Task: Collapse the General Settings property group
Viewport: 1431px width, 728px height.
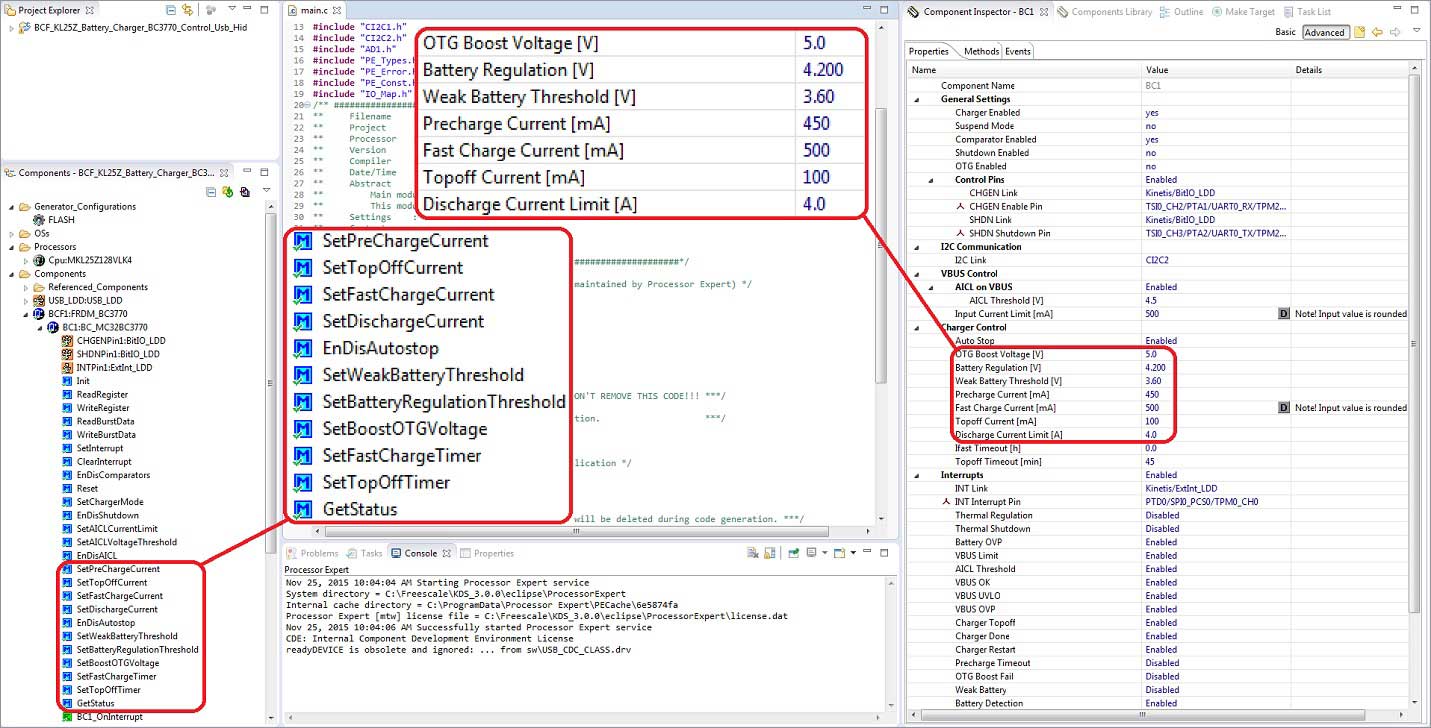Action: [x=918, y=99]
